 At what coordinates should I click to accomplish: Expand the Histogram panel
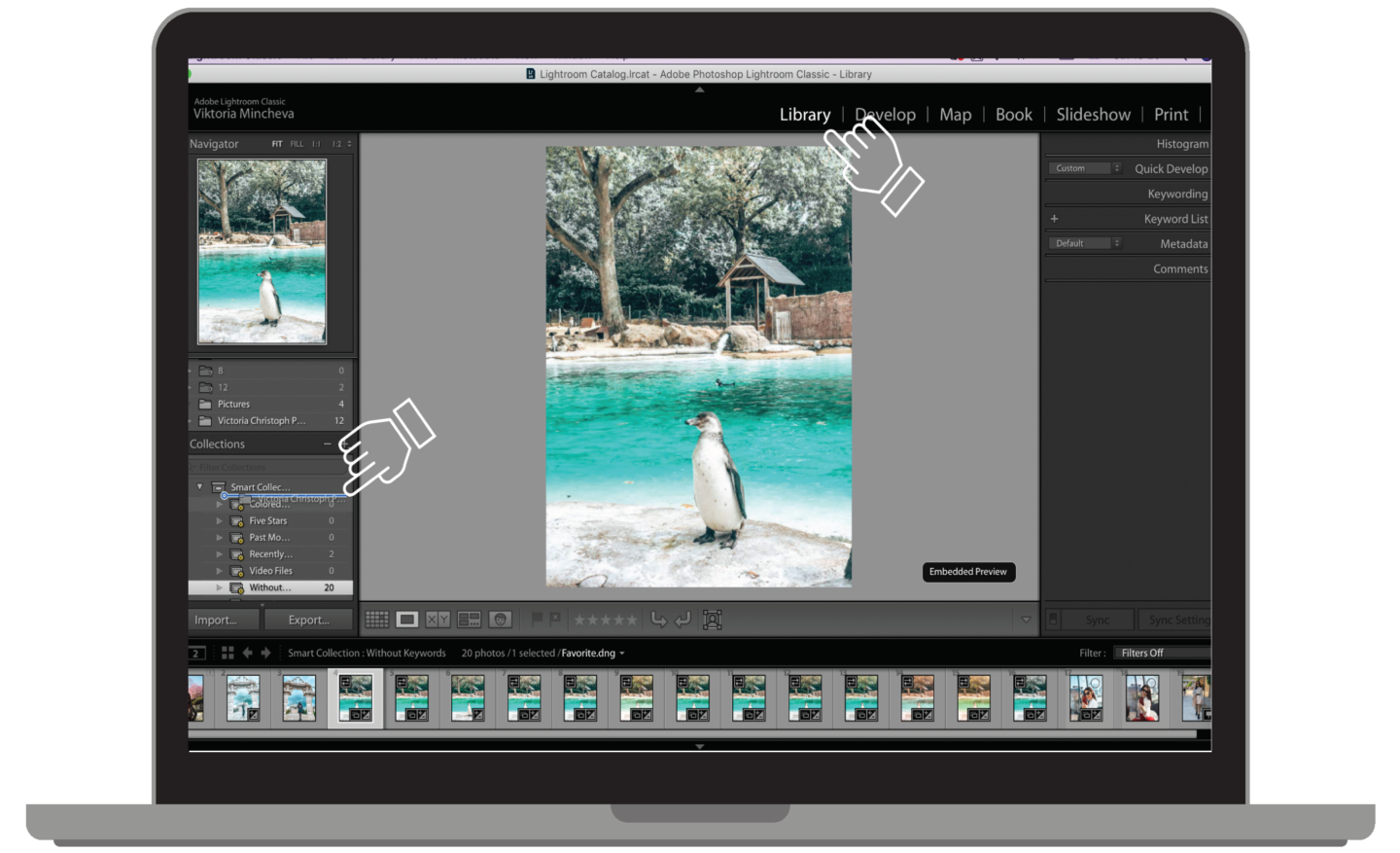(1182, 144)
